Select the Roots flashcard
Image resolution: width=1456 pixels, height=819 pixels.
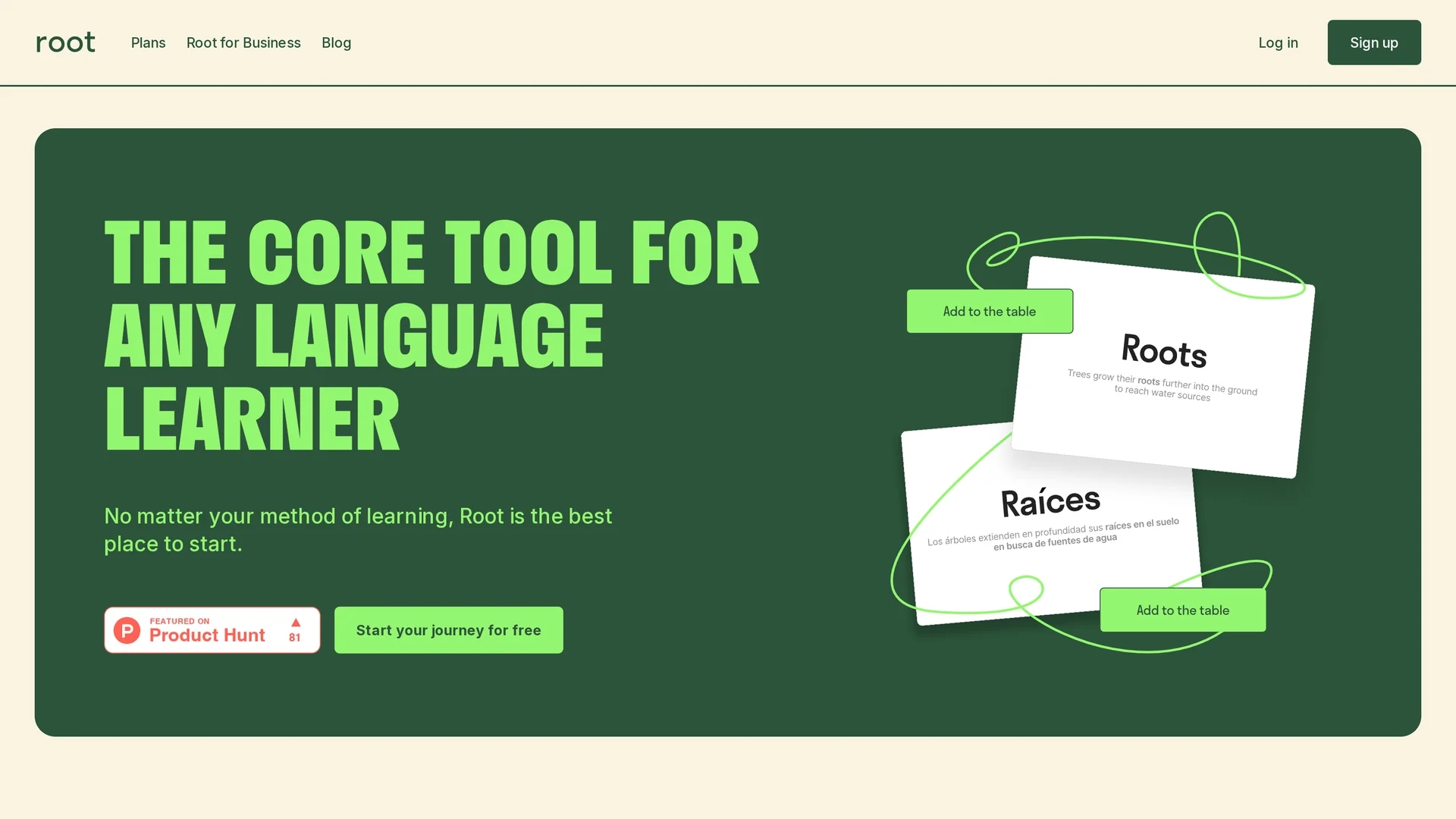(1163, 368)
